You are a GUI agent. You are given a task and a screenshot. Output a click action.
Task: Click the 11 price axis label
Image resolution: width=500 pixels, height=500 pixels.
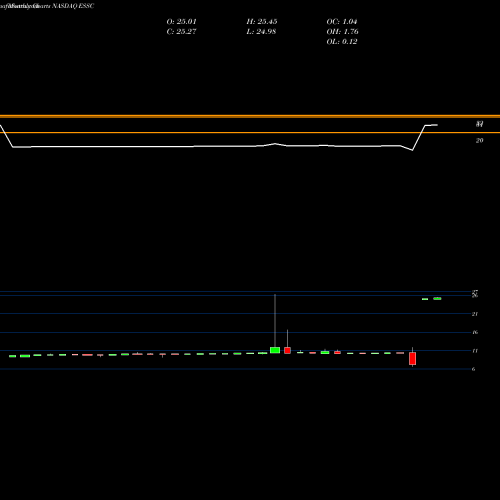pyautogui.click(x=475, y=351)
